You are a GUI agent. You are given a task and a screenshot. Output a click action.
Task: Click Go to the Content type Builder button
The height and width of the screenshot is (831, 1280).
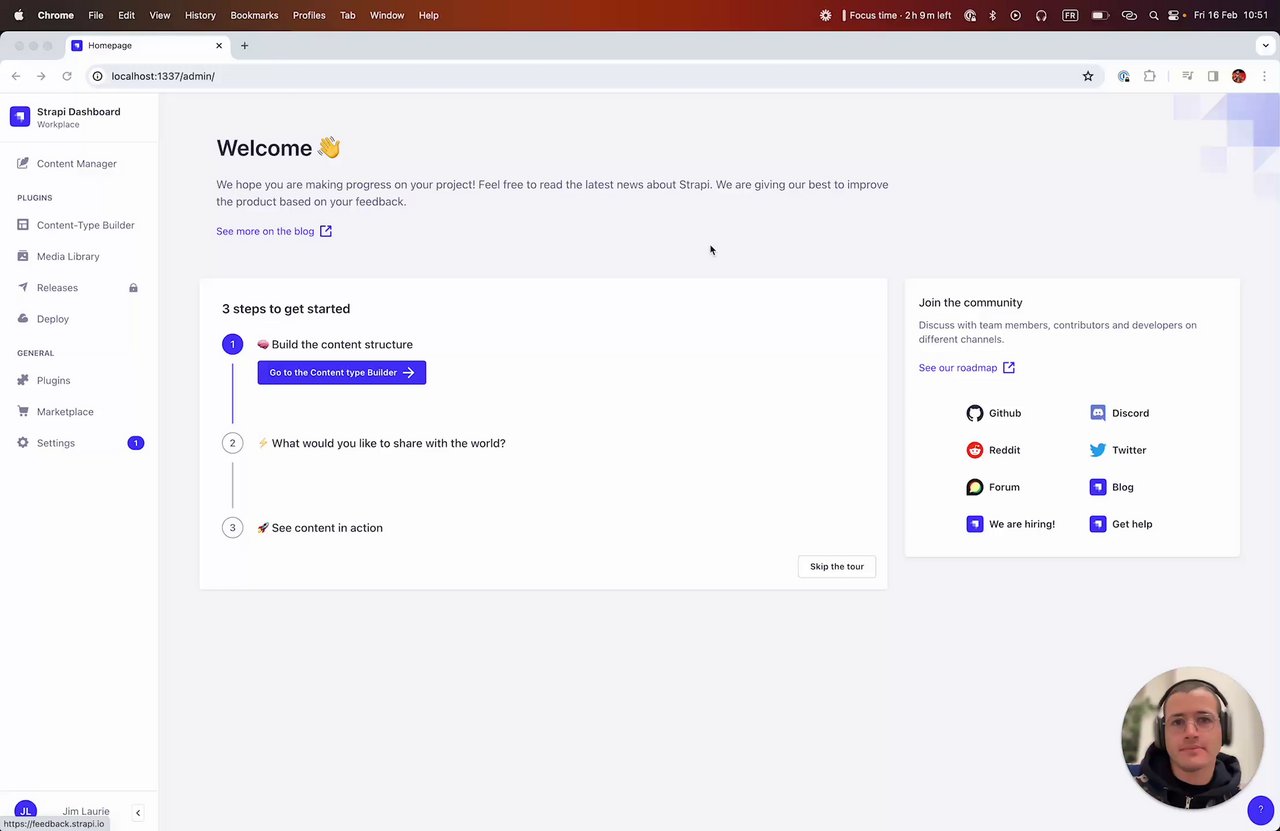342,373
